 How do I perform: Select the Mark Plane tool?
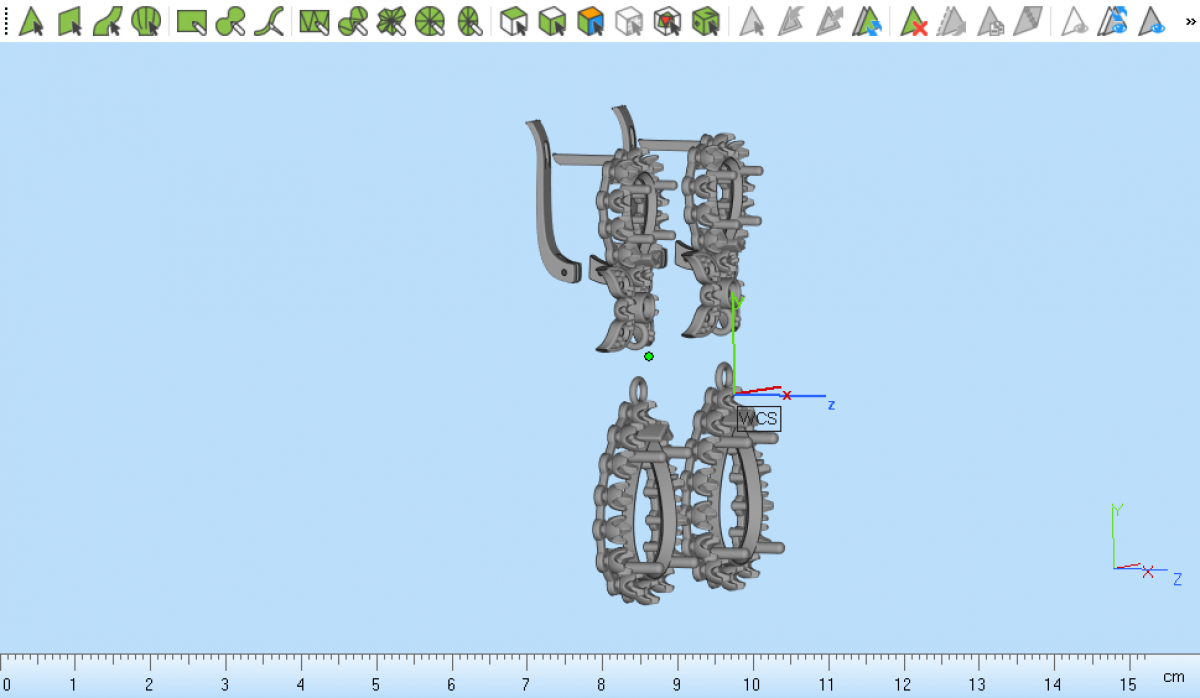(70, 21)
